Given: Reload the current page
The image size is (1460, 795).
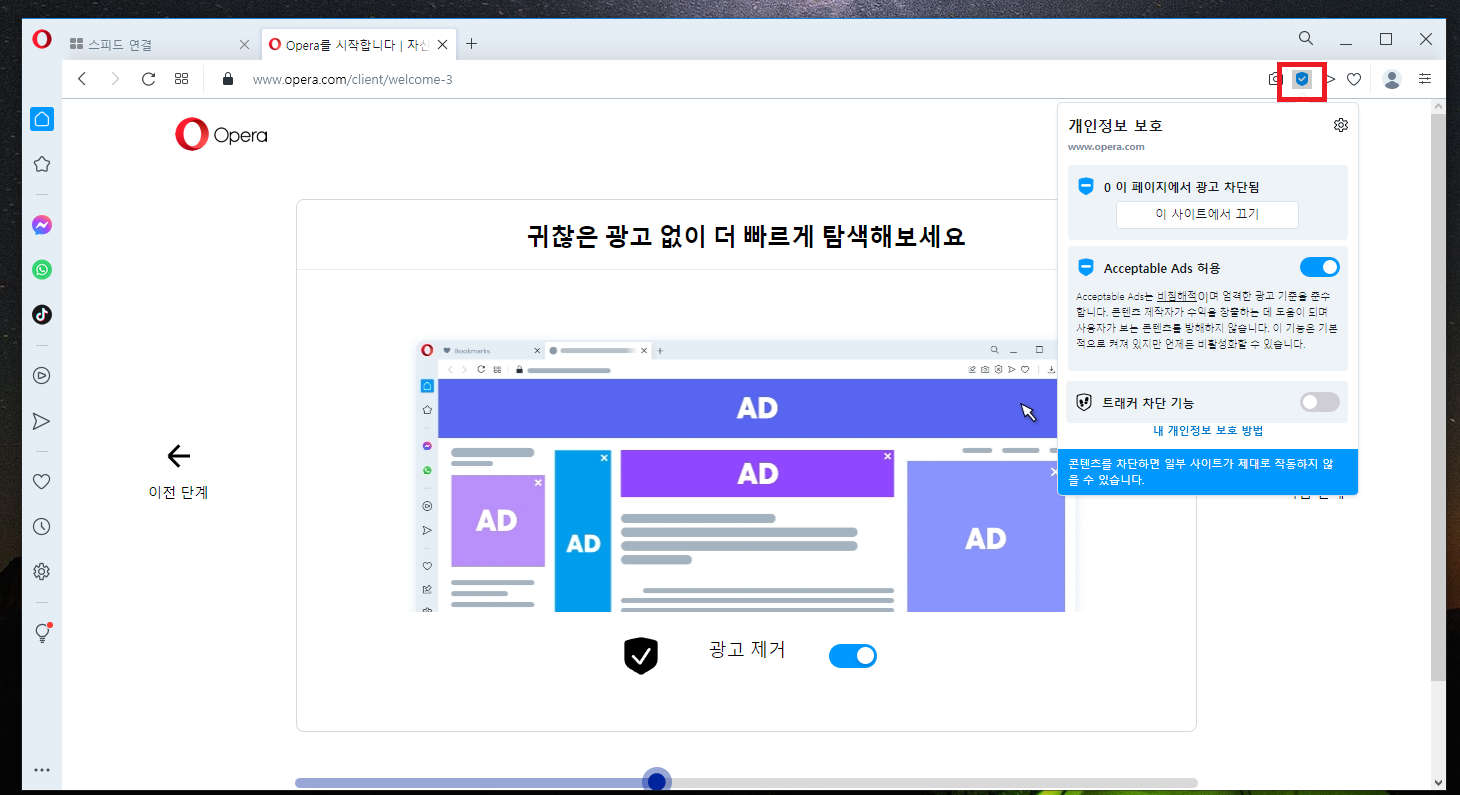Looking at the screenshot, I should [x=148, y=79].
